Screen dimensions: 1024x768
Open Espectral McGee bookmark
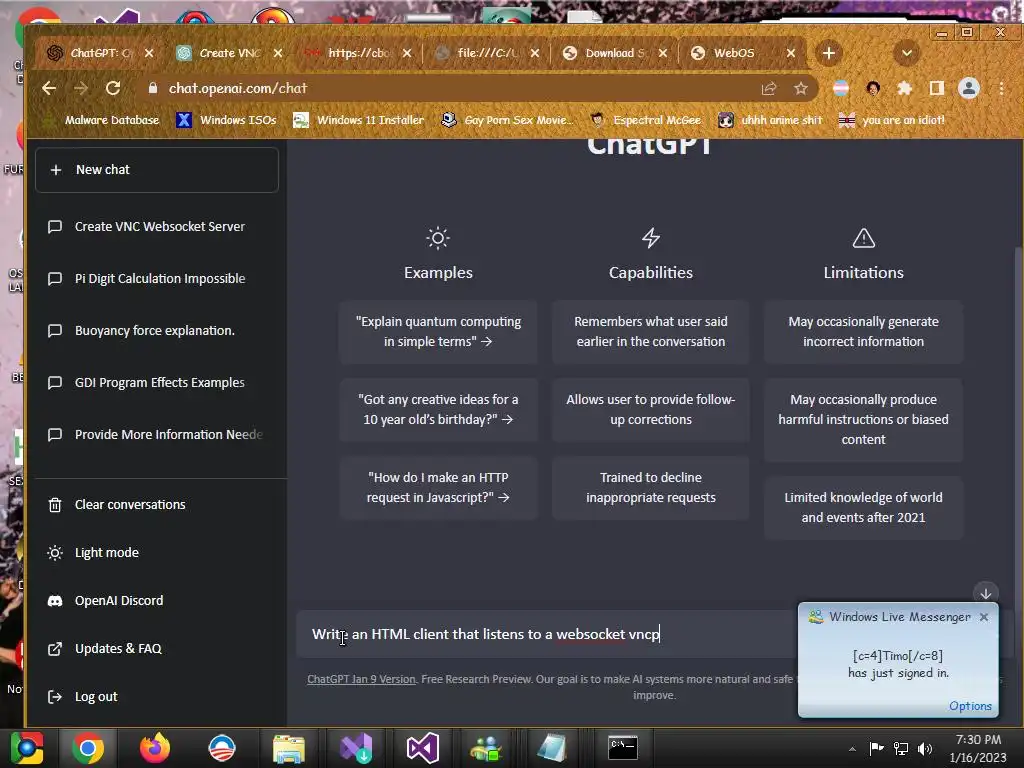(x=645, y=120)
